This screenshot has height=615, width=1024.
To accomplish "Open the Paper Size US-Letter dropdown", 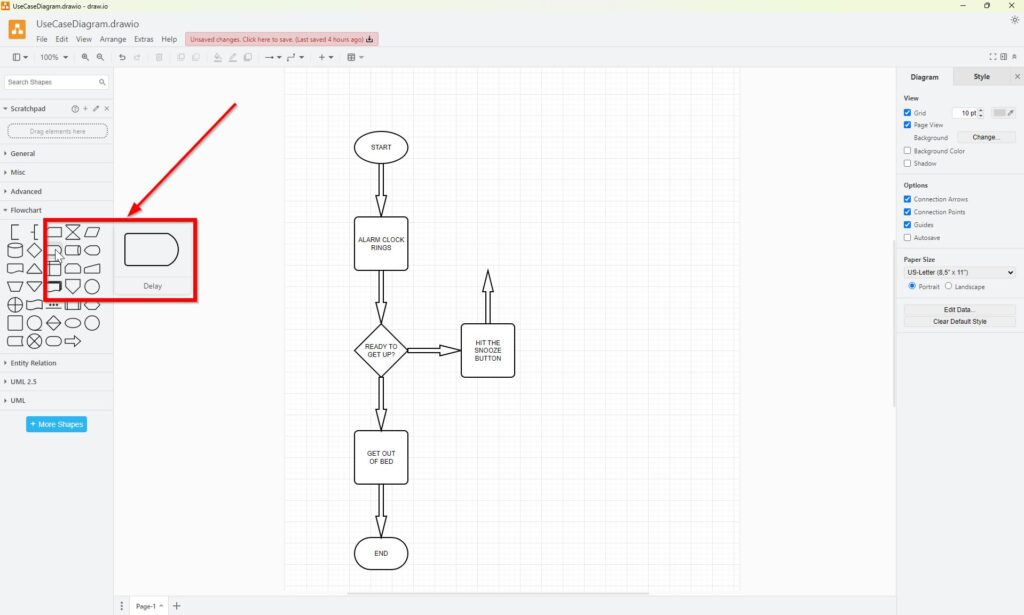I will [x=959, y=272].
